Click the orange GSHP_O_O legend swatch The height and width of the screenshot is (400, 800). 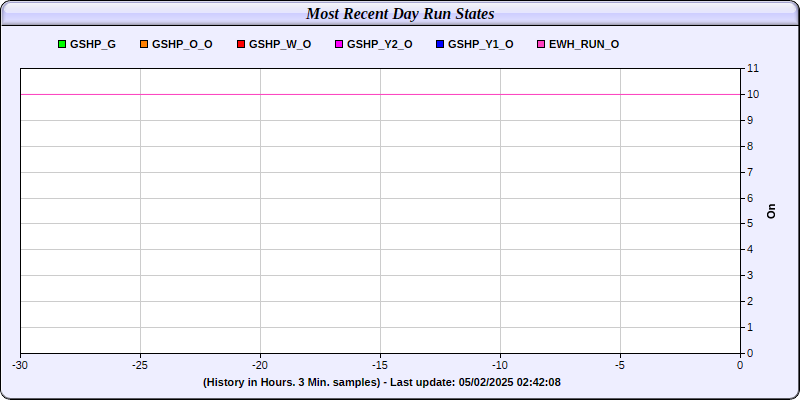(x=143, y=44)
